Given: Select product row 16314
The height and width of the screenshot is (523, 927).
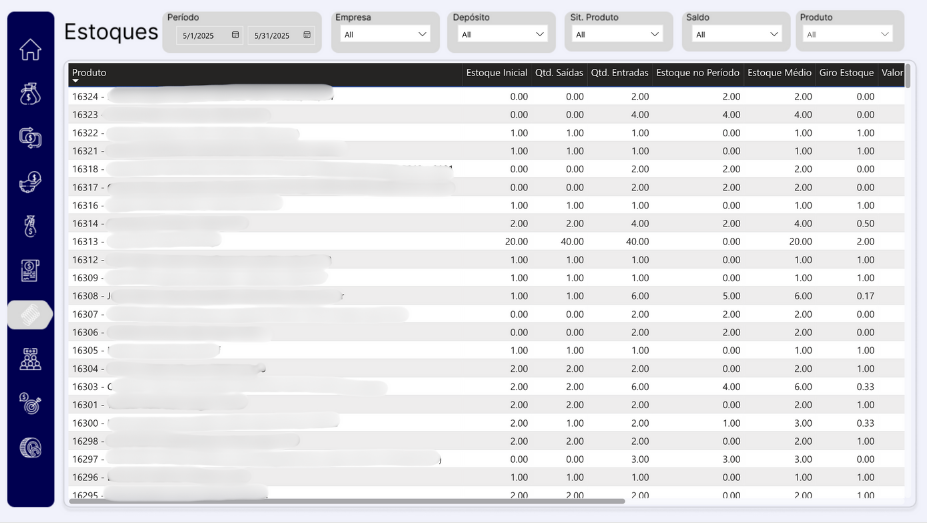Looking at the screenshot, I should pyautogui.click(x=486, y=223).
